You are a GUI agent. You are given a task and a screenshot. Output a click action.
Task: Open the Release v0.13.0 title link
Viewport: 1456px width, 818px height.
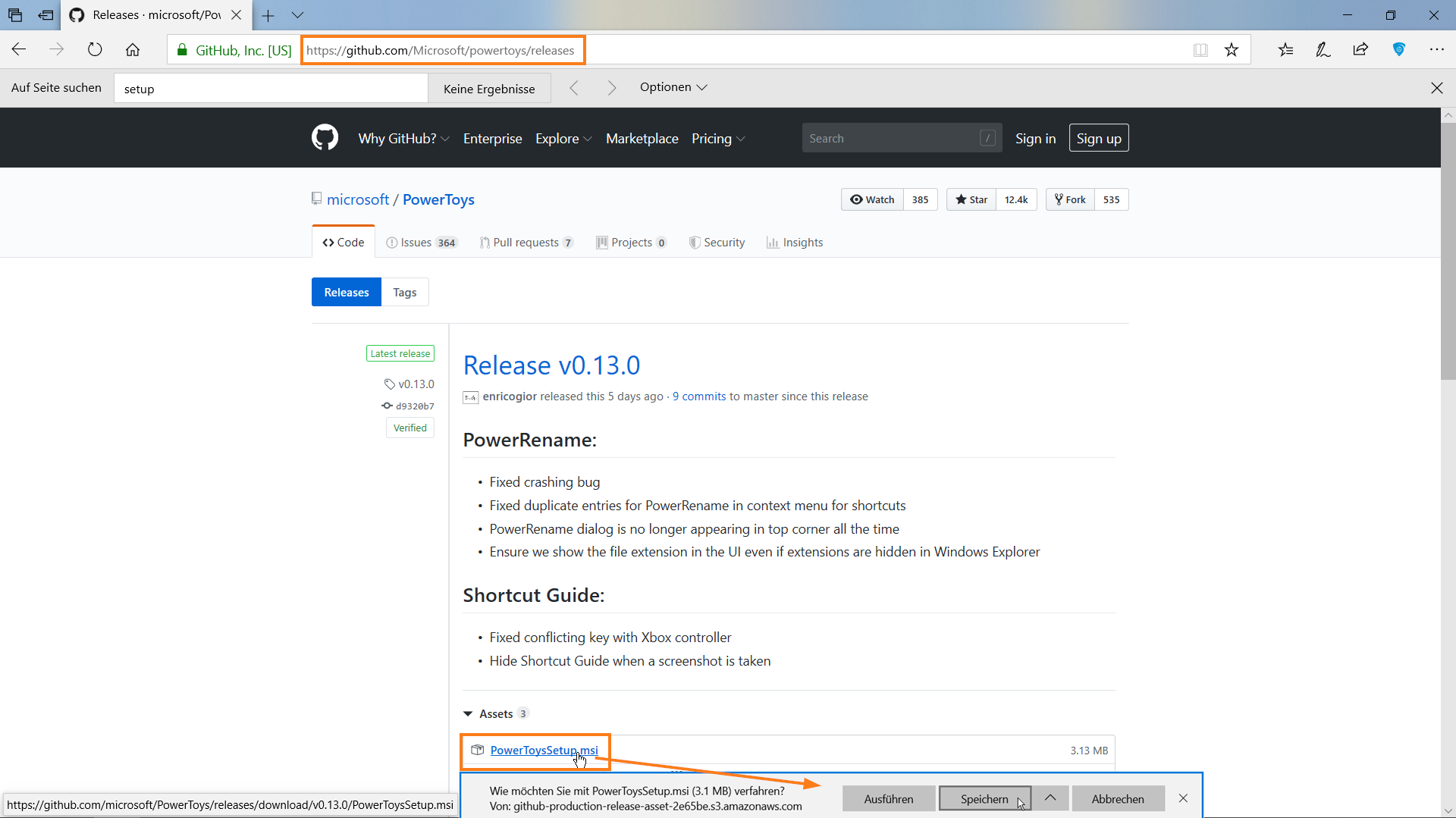(551, 365)
